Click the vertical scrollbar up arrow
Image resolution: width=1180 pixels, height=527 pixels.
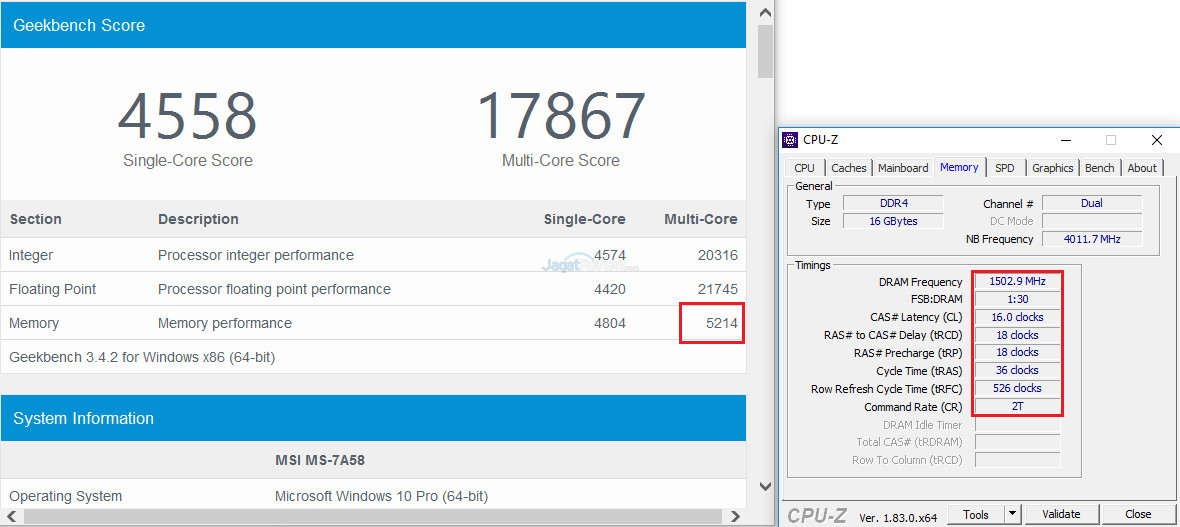(x=765, y=12)
